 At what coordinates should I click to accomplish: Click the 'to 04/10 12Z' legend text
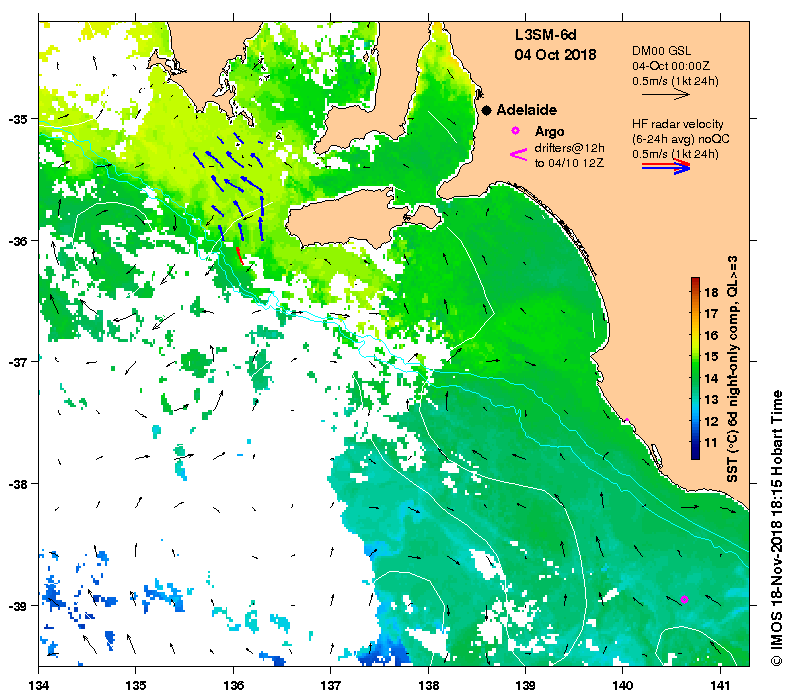(569, 163)
